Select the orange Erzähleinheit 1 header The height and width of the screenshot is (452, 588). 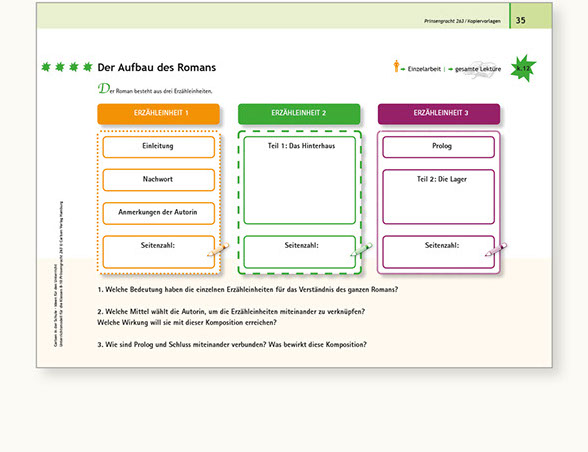159,114
